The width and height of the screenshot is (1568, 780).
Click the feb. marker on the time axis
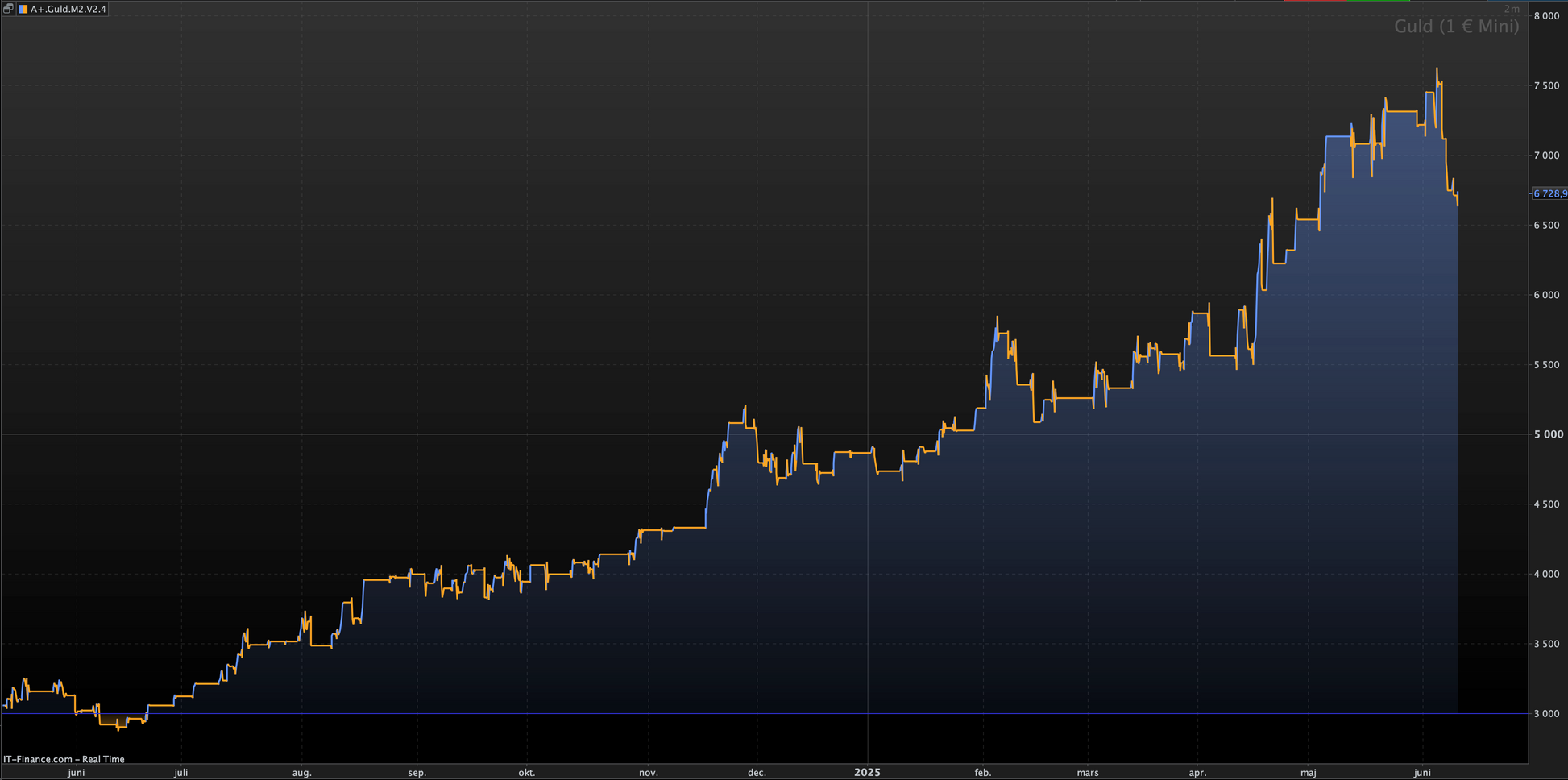tap(982, 772)
